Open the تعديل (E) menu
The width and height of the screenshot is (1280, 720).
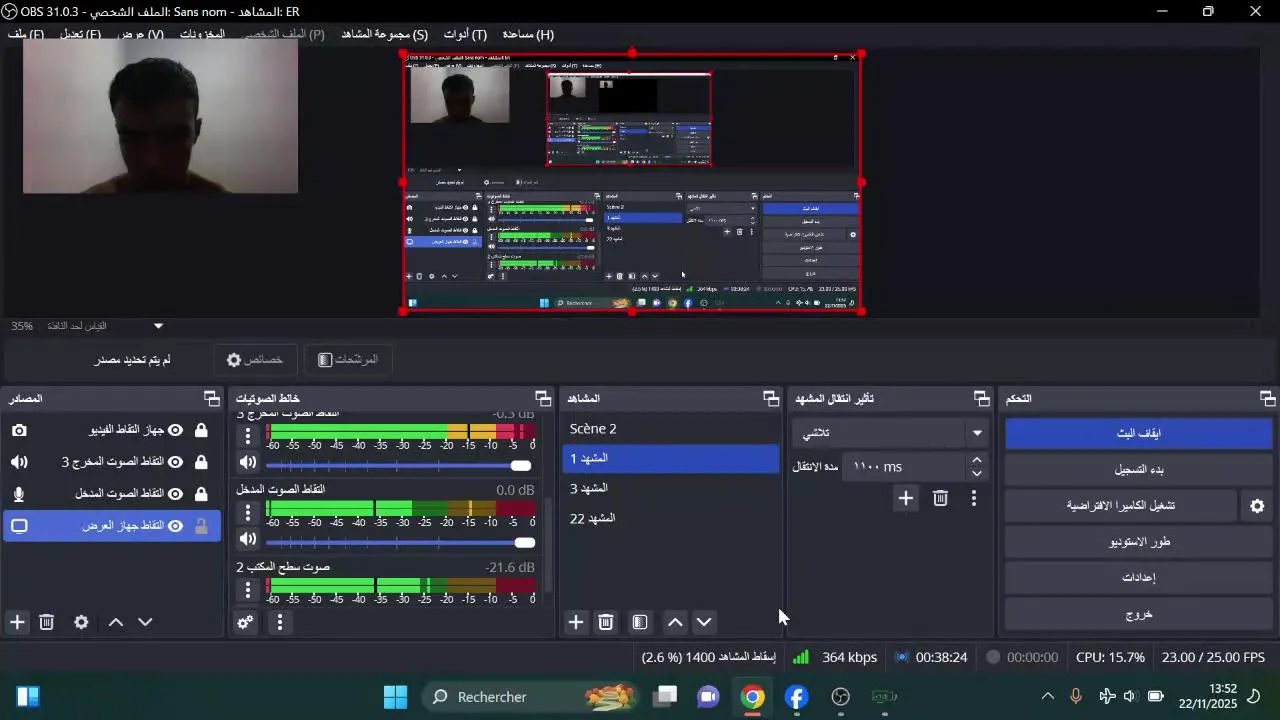point(80,34)
